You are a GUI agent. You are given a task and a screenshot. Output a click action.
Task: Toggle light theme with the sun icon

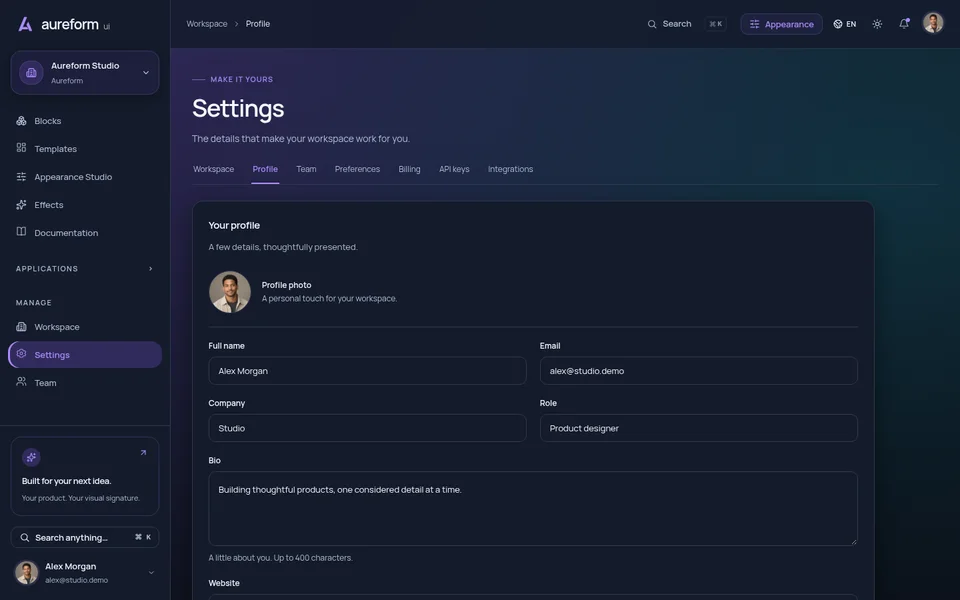pyautogui.click(x=877, y=24)
